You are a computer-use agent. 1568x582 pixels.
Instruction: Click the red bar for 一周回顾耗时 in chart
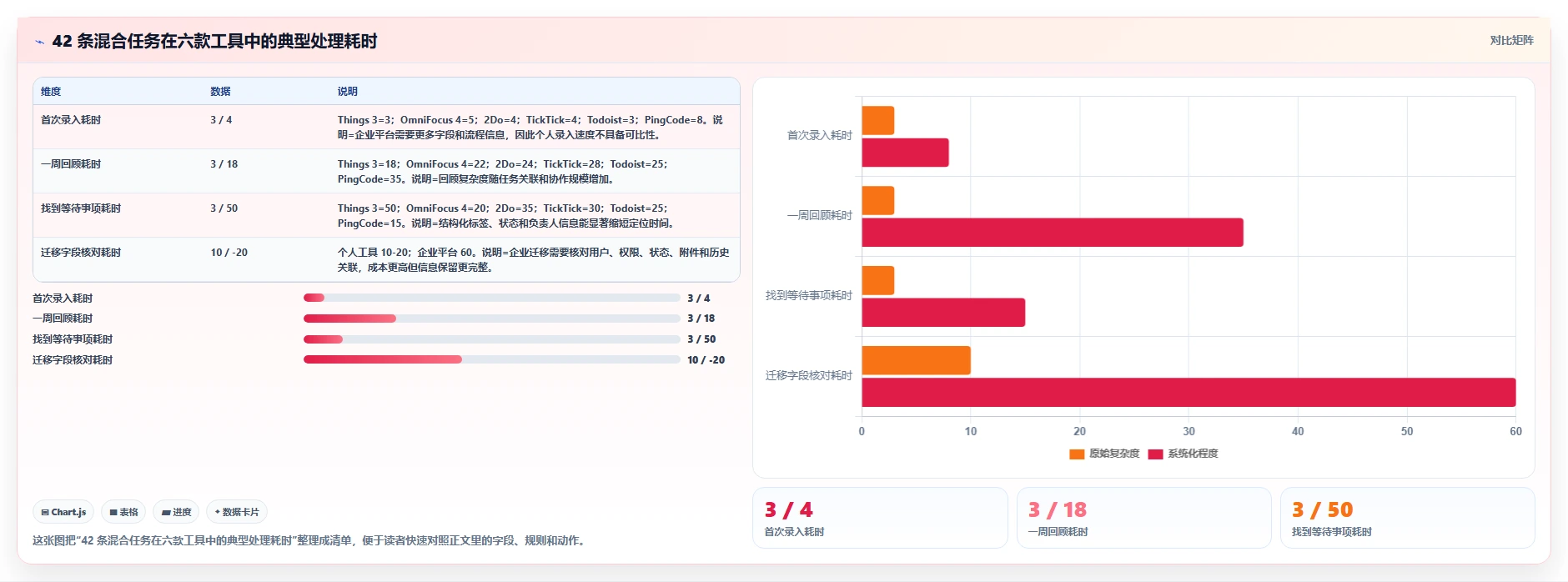pyautogui.click(x=1053, y=233)
